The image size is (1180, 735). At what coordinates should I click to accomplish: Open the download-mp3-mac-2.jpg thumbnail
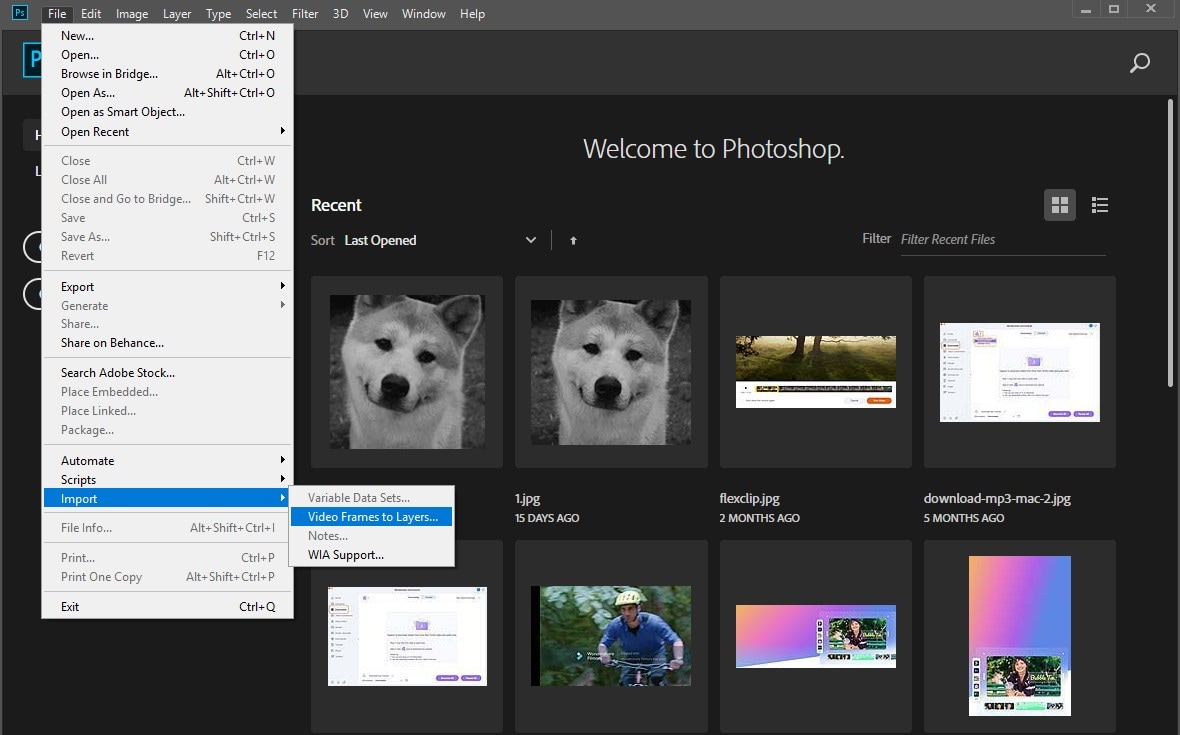(1020, 372)
